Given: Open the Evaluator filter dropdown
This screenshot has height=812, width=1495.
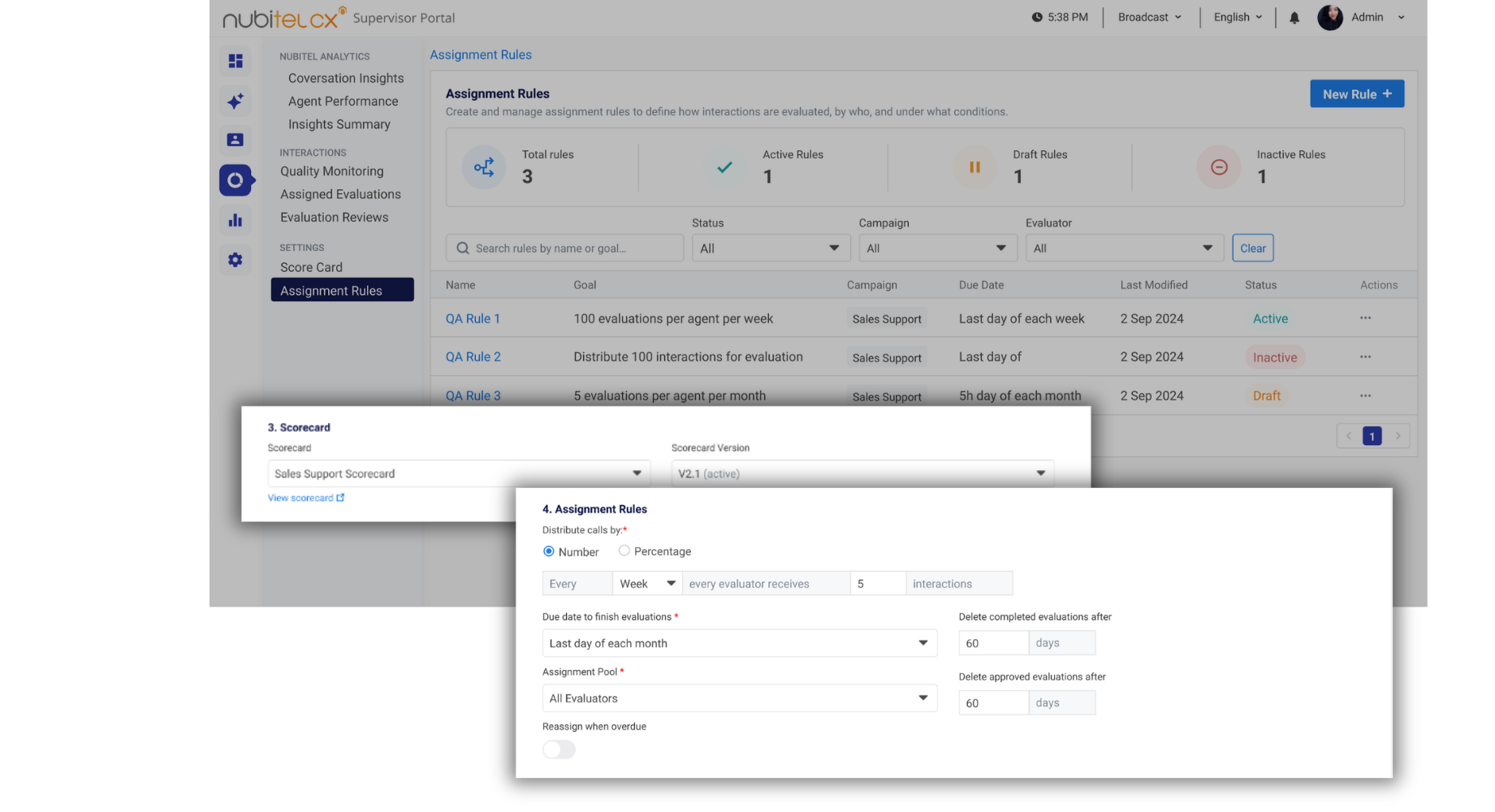Looking at the screenshot, I should point(1125,248).
